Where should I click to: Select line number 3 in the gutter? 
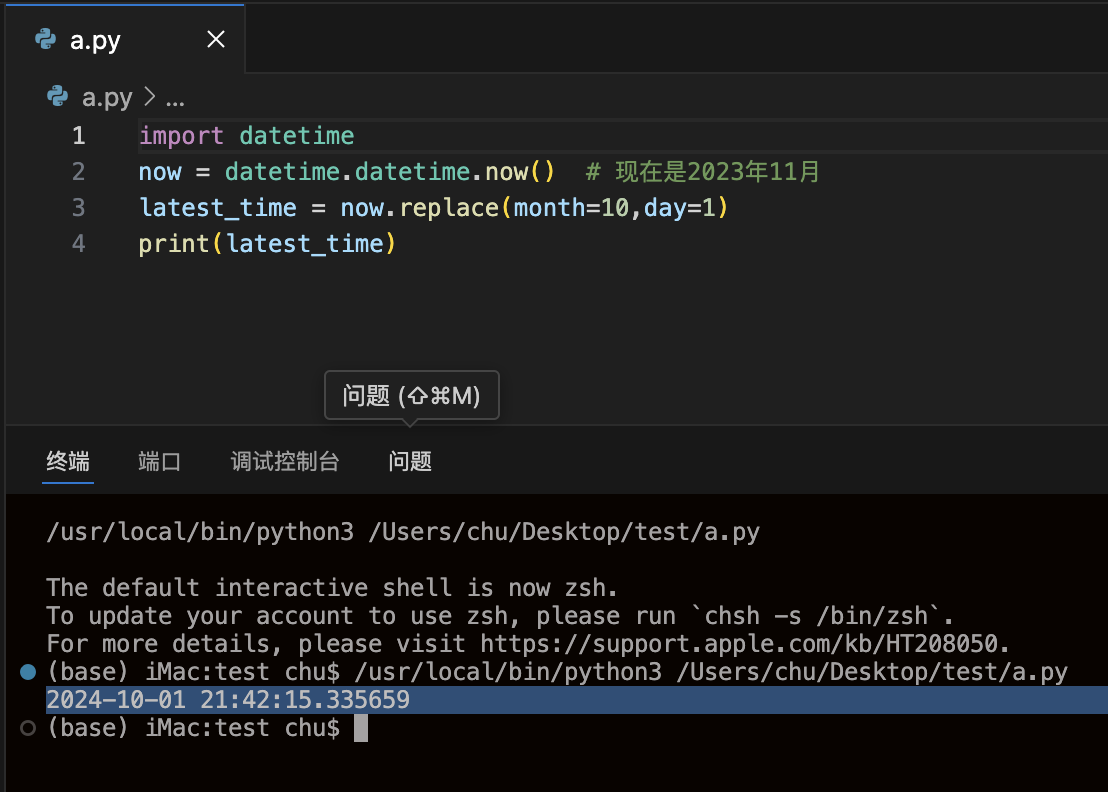point(78,208)
